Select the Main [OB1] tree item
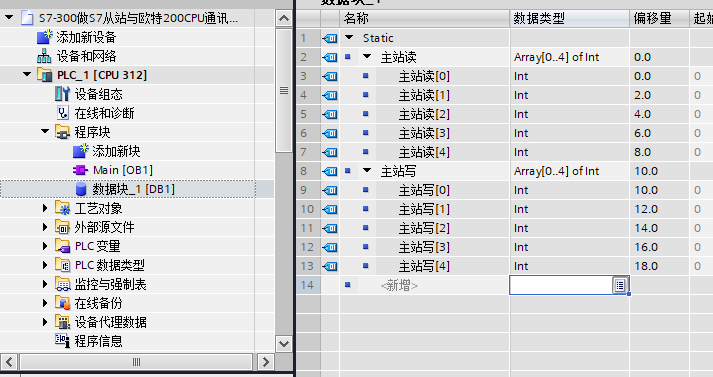Screen dimensions: 713x377 pos(123,170)
